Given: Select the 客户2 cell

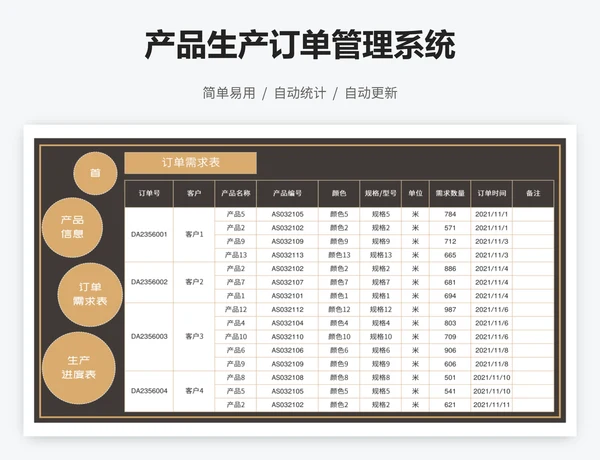Looking at the screenshot, I should pyautogui.click(x=194, y=282).
